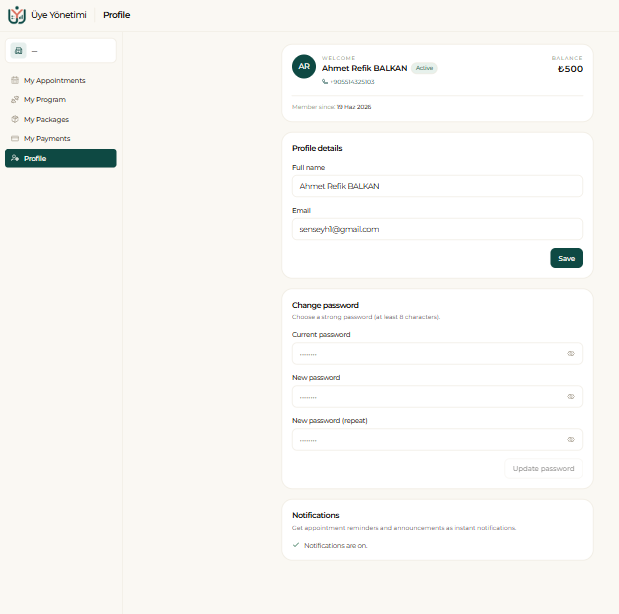The image size is (619, 614).
Task: Click the Profile details heading
Action: click(x=317, y=148)
